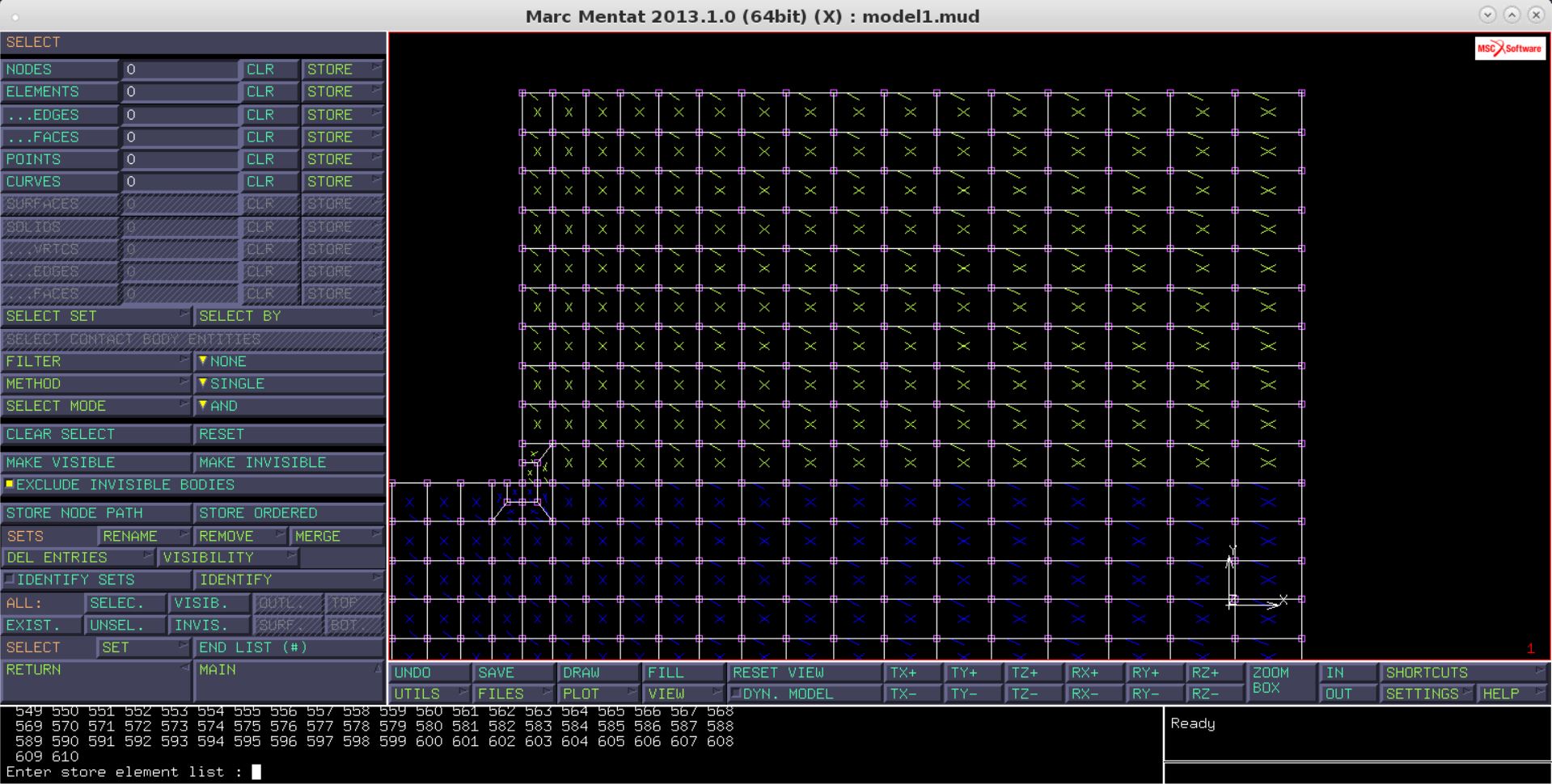Image resolution: width=1552 pixels, height=784 pixels.
Task: Click DRAW to redraw model
Action: pos(598,672)
